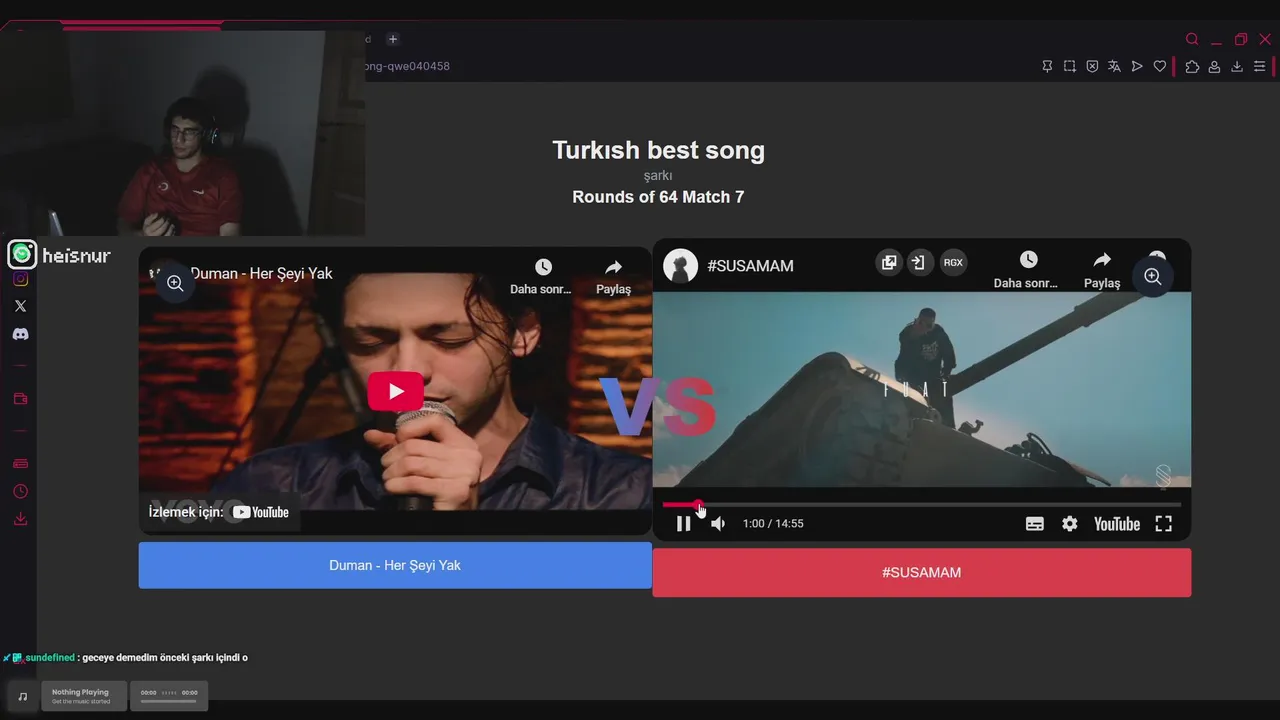The width and height of the screenshot is (1280, 720).
Task: Open the send/flow arrow icon
Action: point(1137,66)
